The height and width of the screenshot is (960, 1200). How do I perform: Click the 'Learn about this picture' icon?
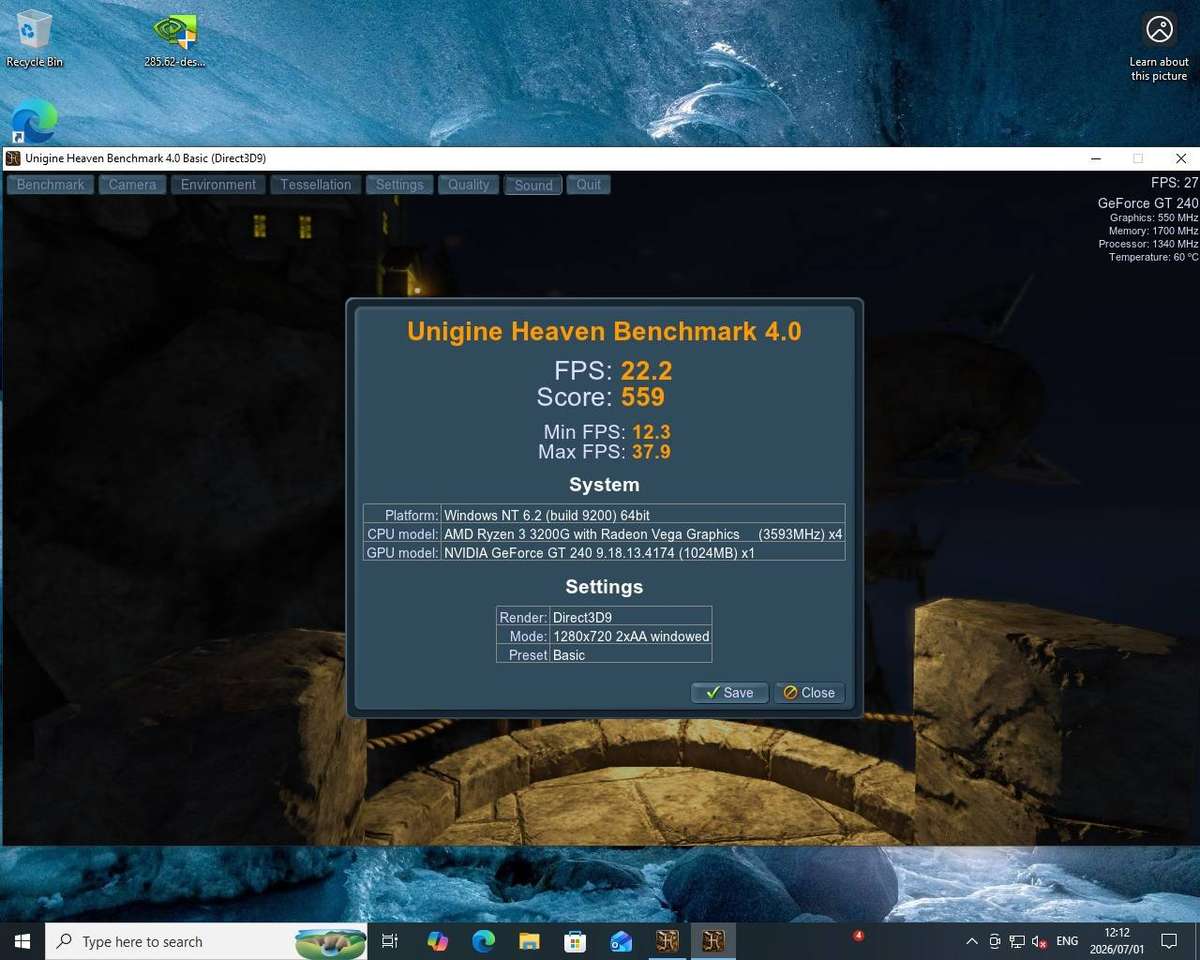pyautogui.click(x=1159, y=47)
